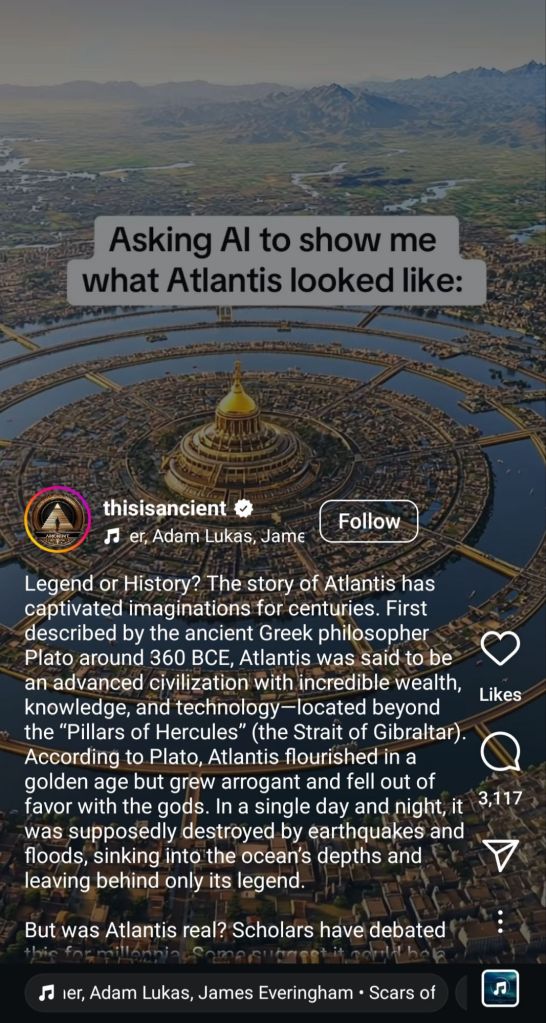Tap the bottom audio pill Scars of
This screenshot has height=1023, width=546.
pos(237,993)
